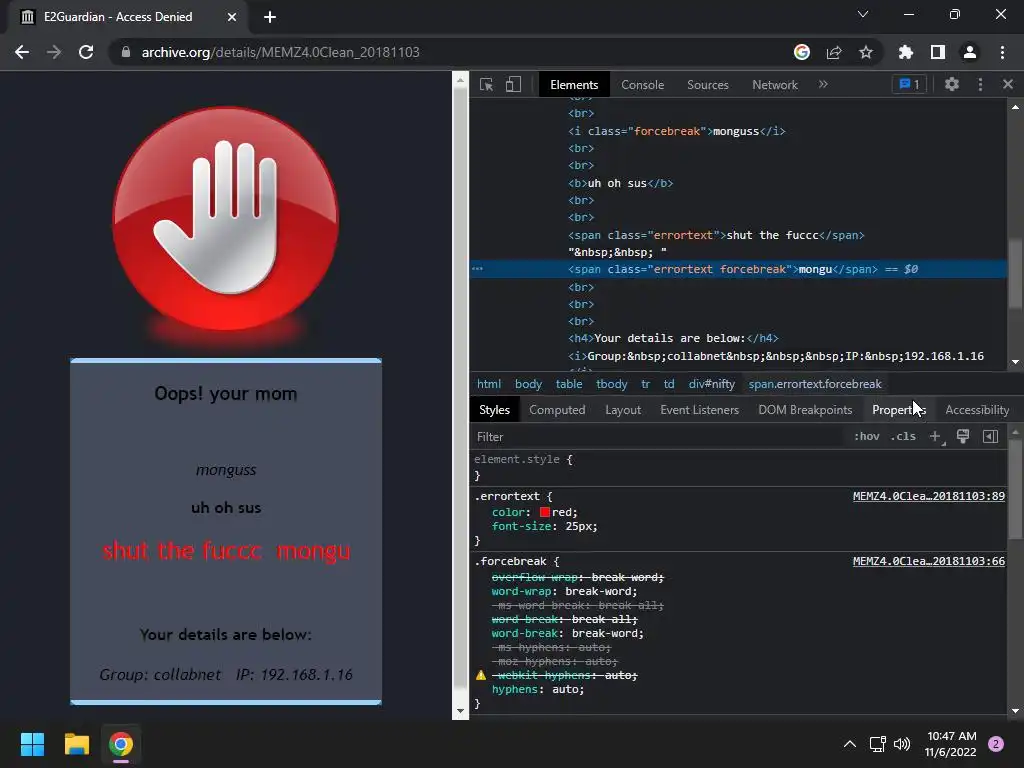Select the Elements tab
The height and width of the screenshot is (768, 1024).
coord(574,85)
